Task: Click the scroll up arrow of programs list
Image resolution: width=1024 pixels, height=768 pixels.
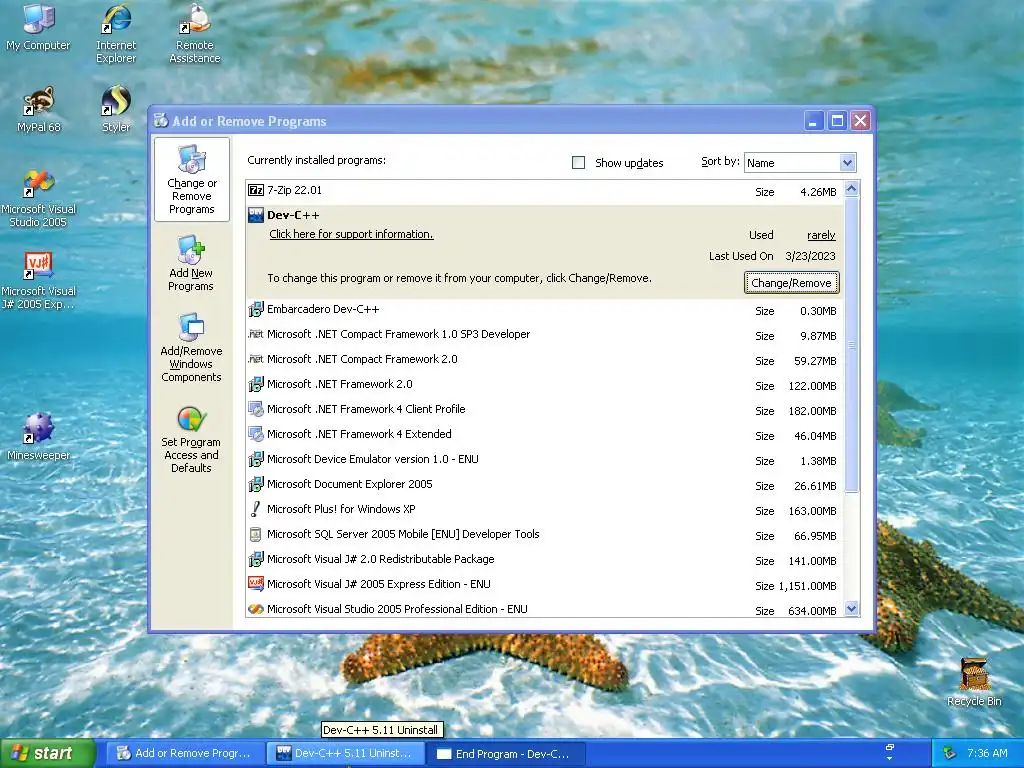Action: point(852,189)
